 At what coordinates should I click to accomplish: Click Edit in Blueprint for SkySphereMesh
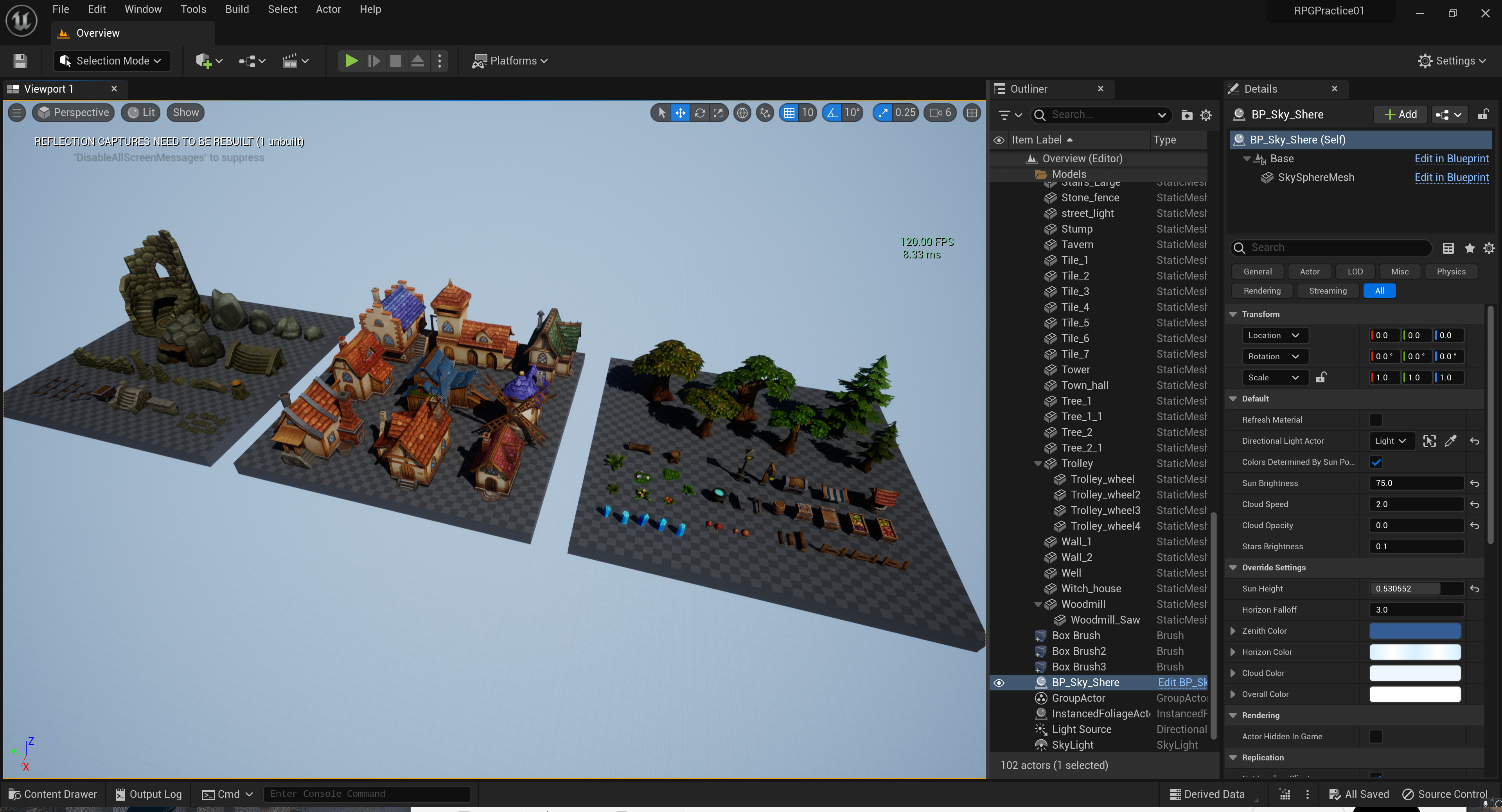pos(1451,177)
